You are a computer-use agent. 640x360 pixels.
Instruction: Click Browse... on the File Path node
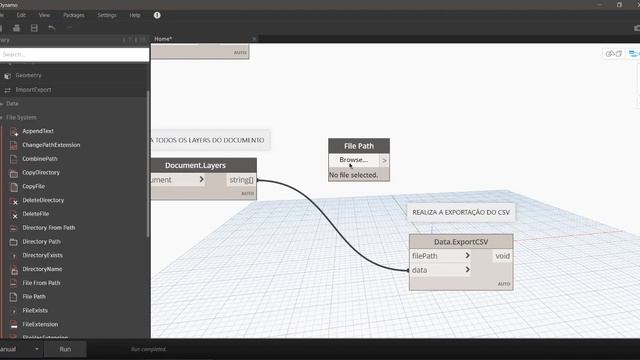point(353,160)
